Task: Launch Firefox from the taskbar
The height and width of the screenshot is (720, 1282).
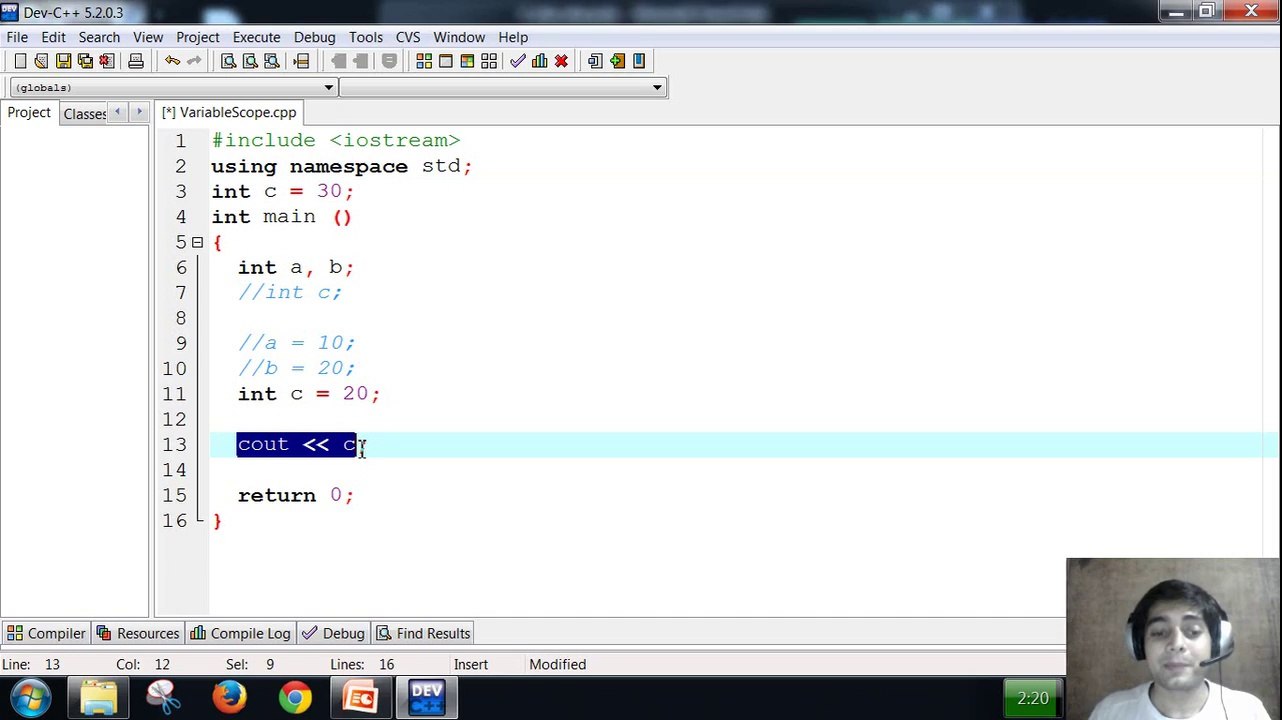Action: 230,697
